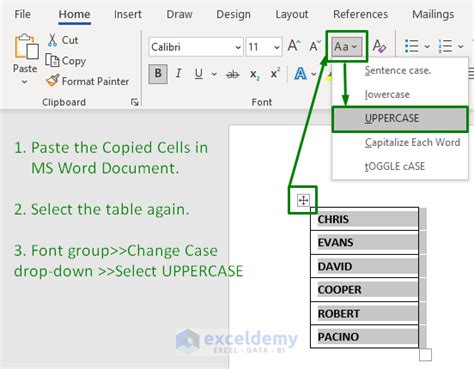
Task: Choose Capitalize Each Word option
Action: click(400, 143)
